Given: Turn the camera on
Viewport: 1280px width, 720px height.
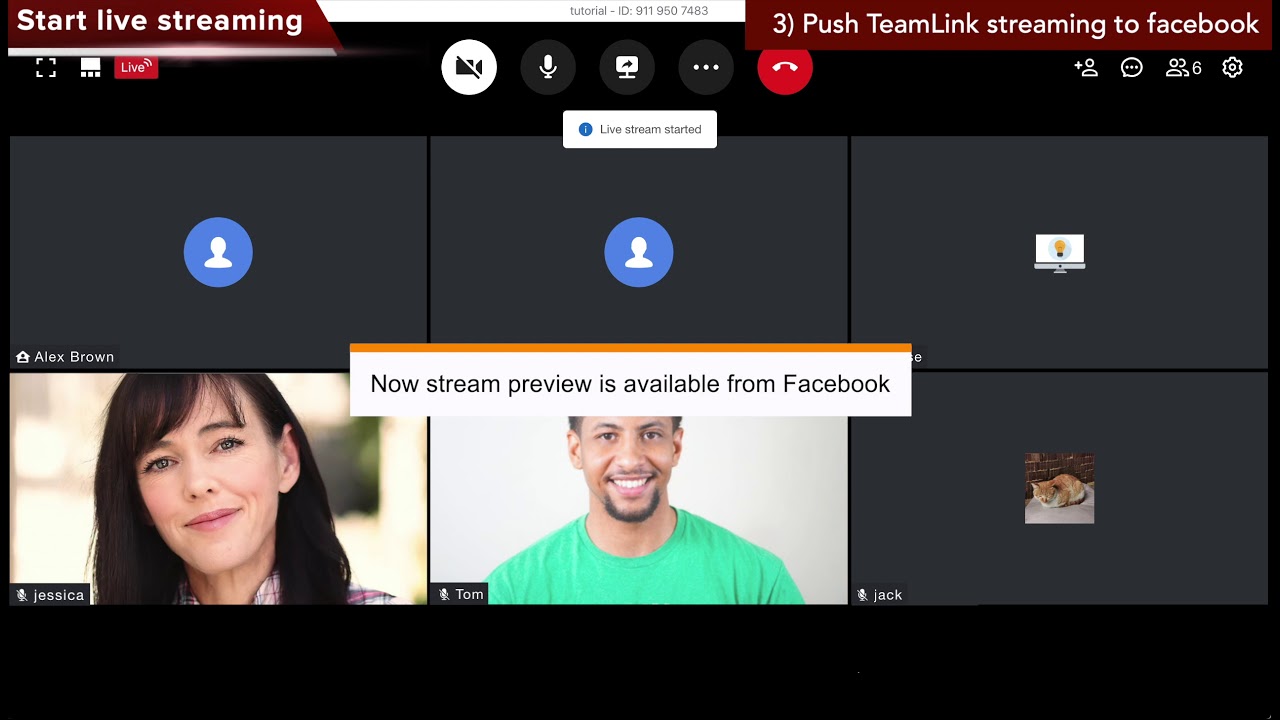Looking at the screenshot, I should point(469,67).
